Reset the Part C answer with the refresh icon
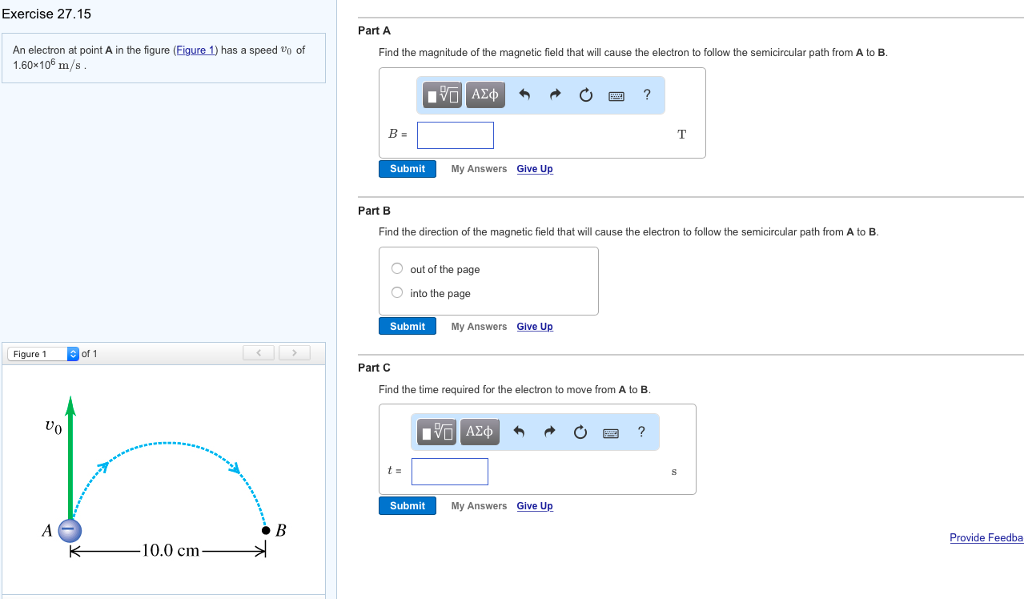Screen dimensions: 1024x599 [580, 431]
